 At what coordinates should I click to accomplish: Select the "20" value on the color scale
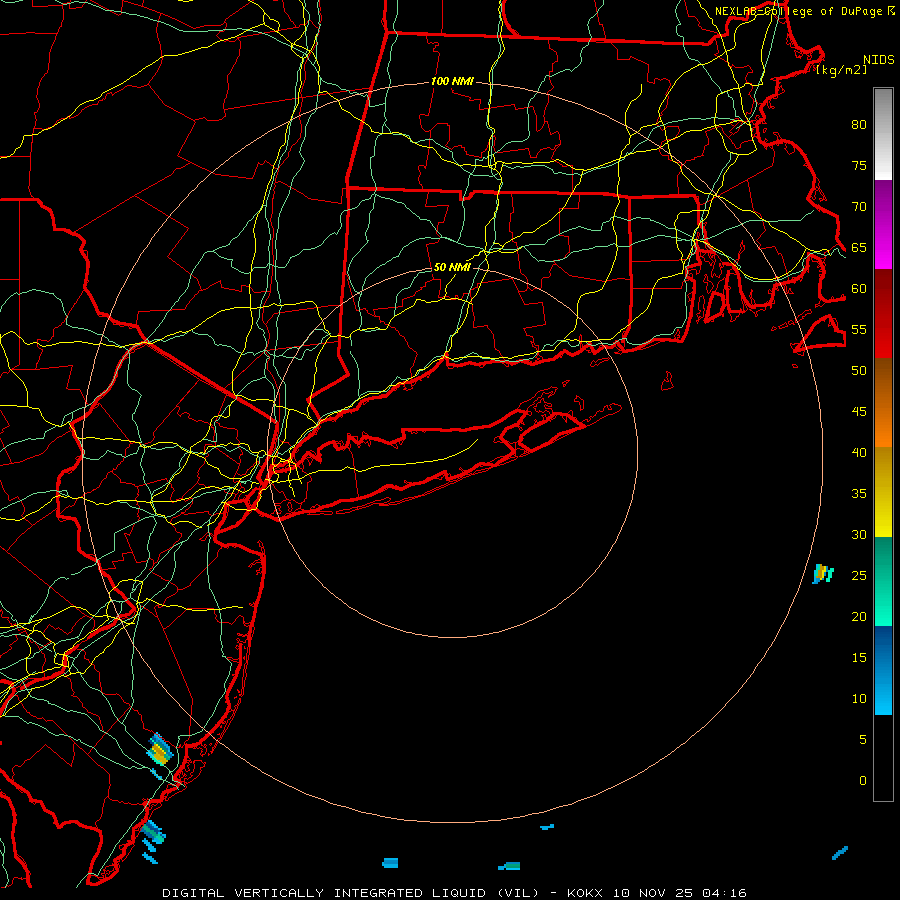point(859,616)
